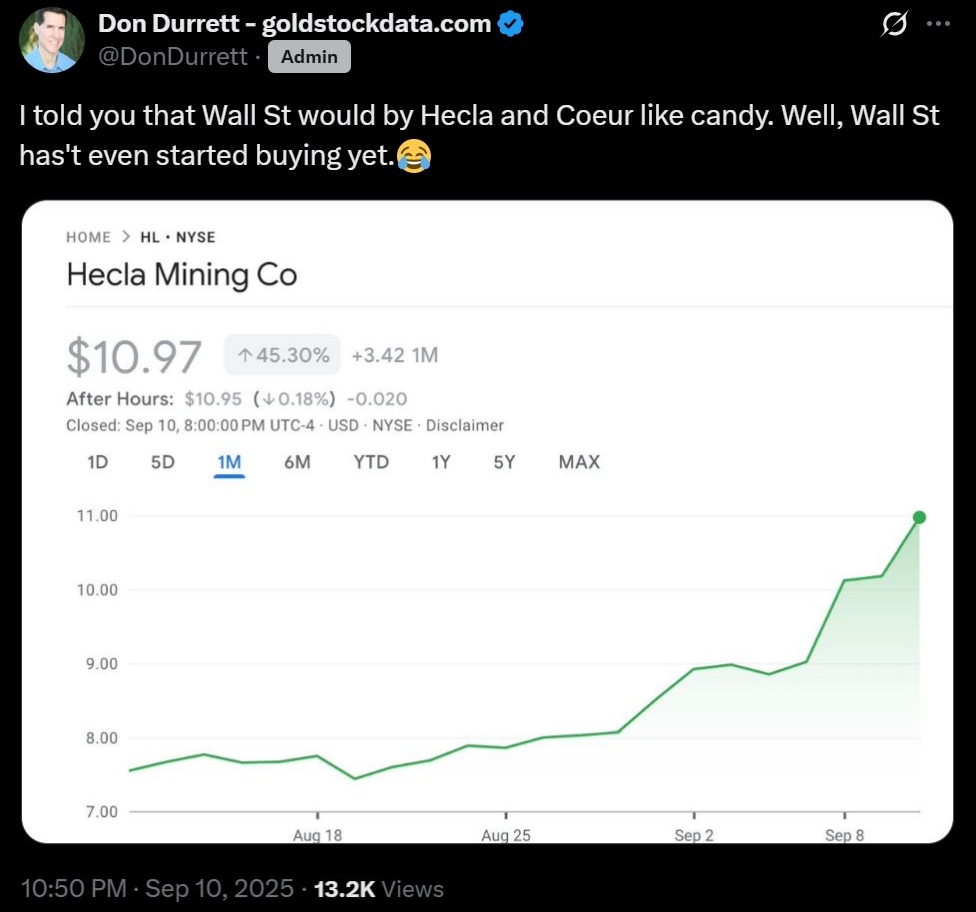This screenshot has width=976, height=912.
Task: Show the MAX price history
Action: coord(579,462)
